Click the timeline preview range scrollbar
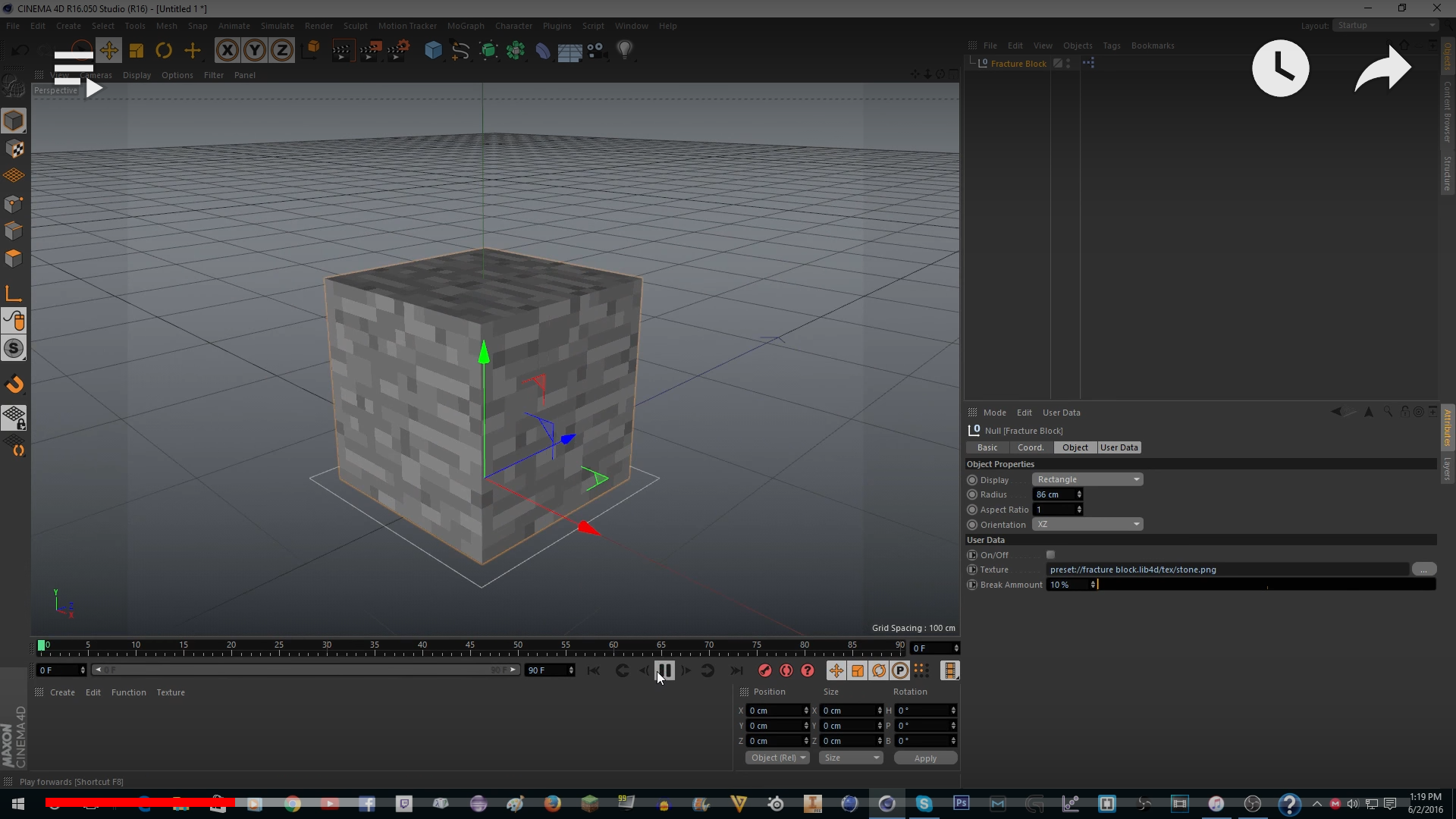 point(305,670)
